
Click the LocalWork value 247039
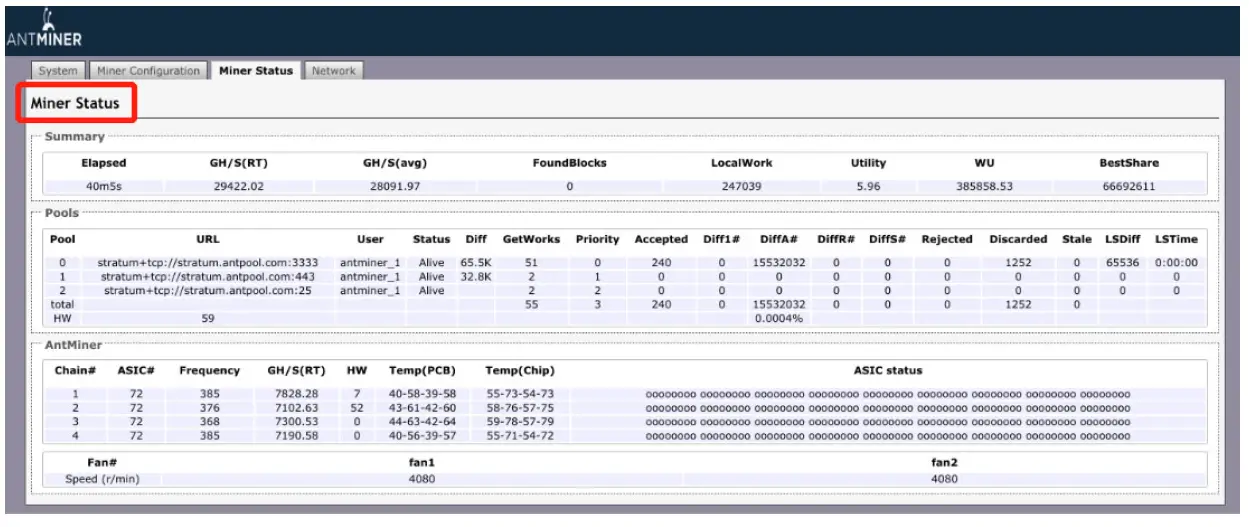coord(741,186)
